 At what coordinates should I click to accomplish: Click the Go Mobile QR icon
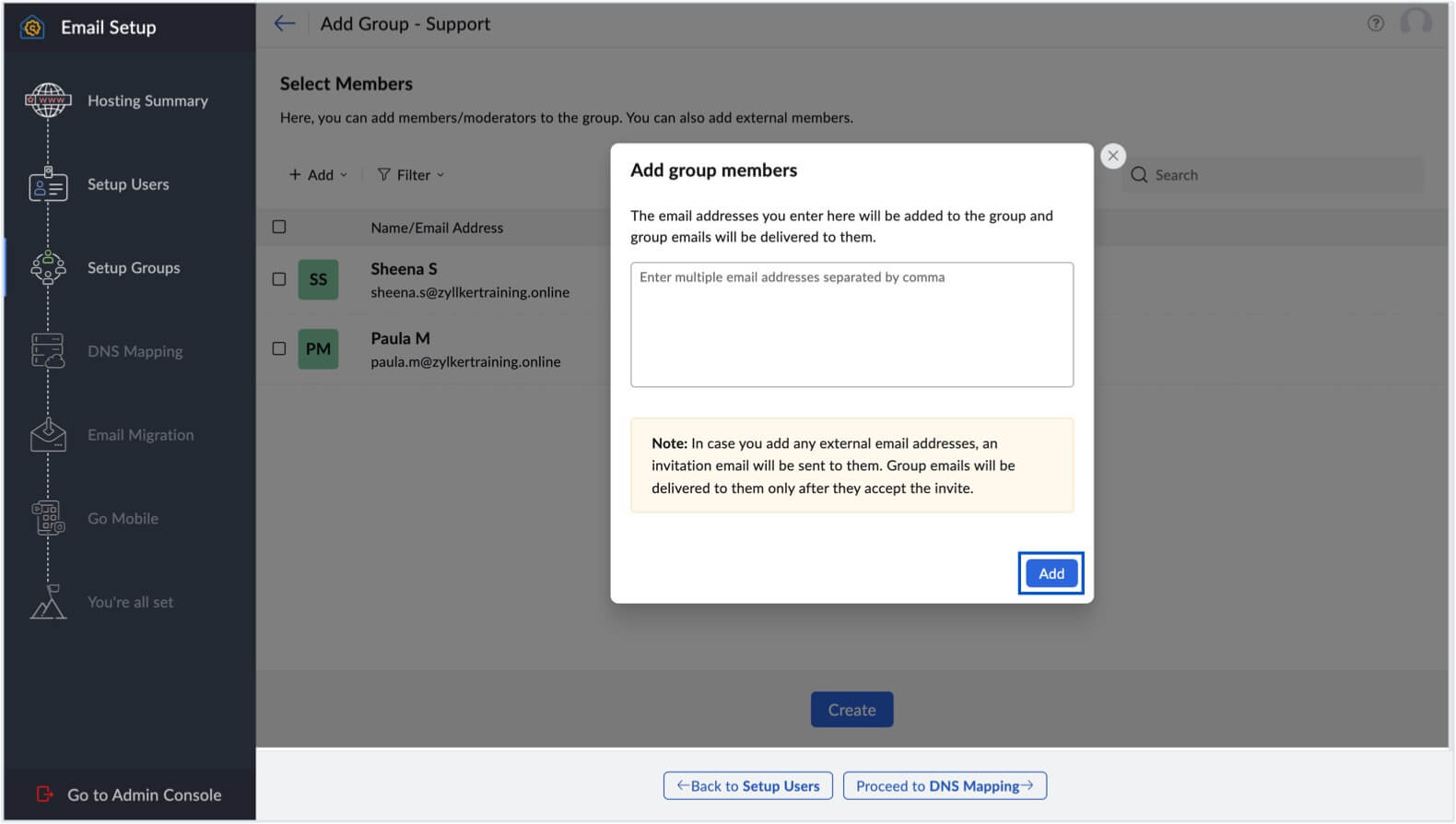(48, 518)
